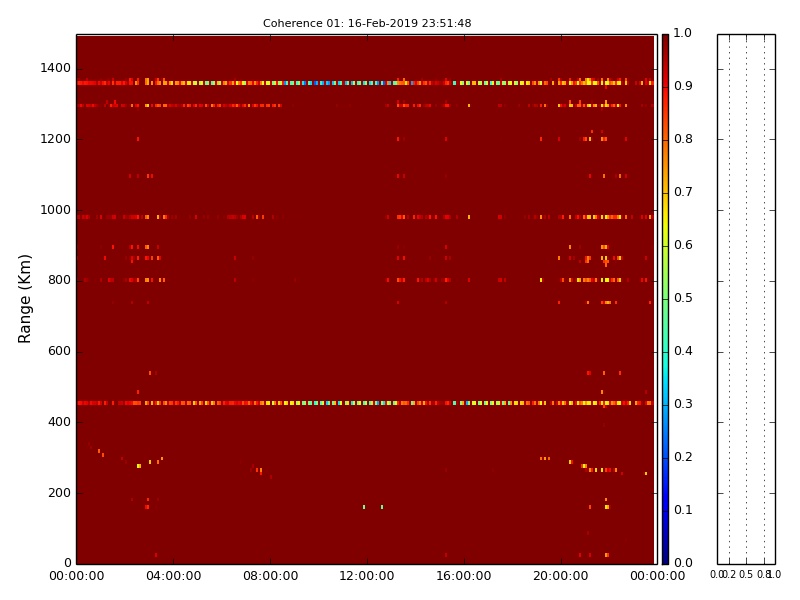Screen dimensions: 800x600
Task: Click the colorbar 0.5 label
Action: 683,298
